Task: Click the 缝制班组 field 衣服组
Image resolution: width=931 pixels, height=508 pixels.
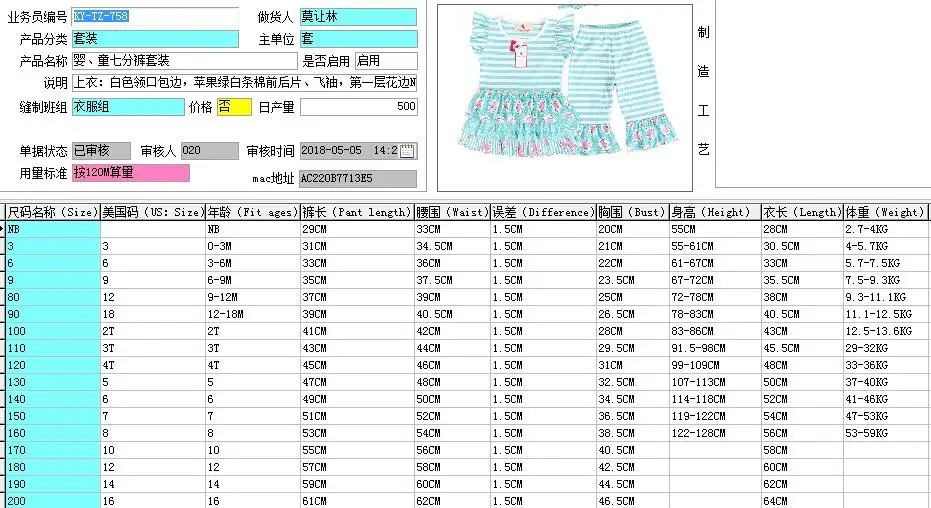Action: pyautogui.click(x=128, y=107)
